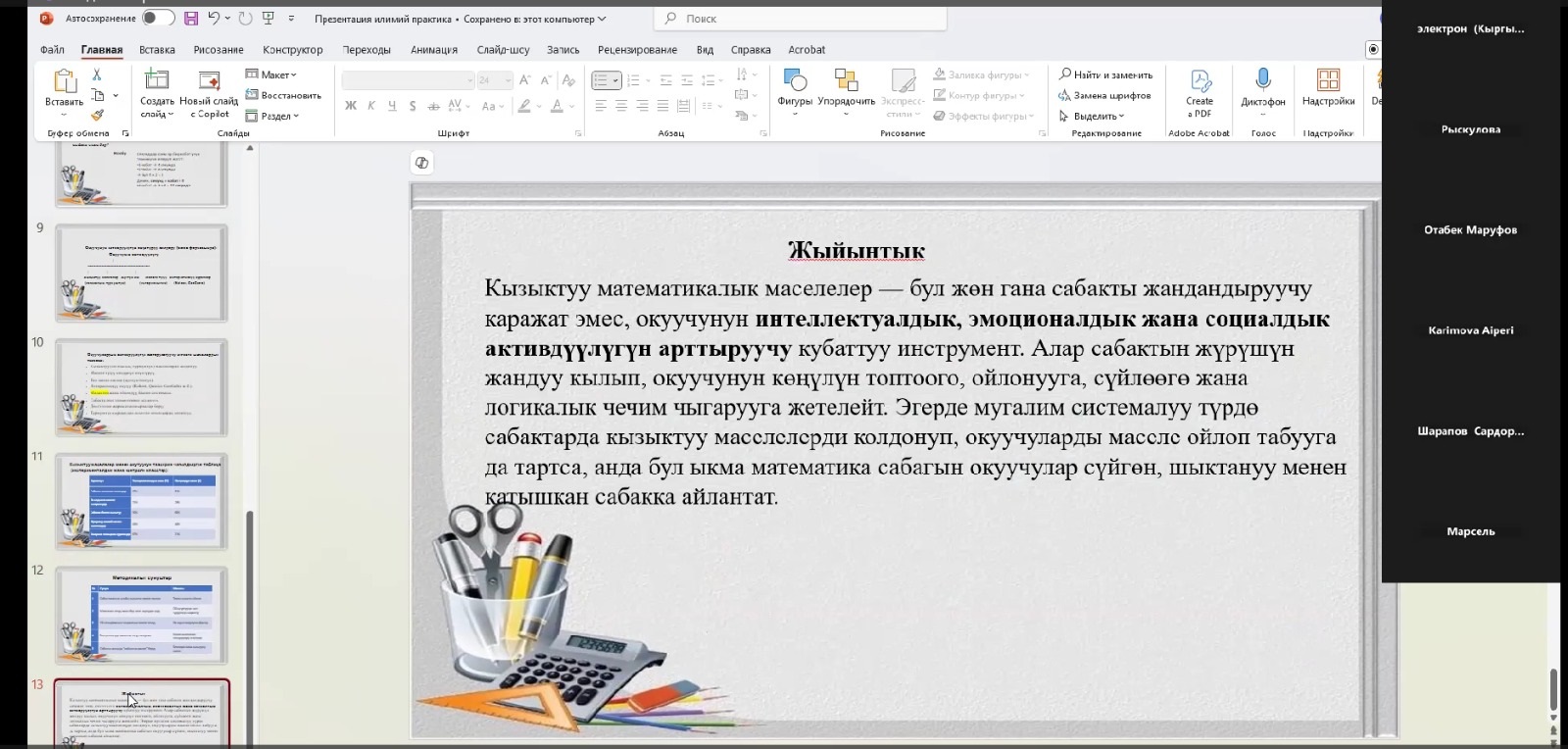Toggle the AutoSave switch
This screenshot has height=749, width=1568.
[157, 19]
